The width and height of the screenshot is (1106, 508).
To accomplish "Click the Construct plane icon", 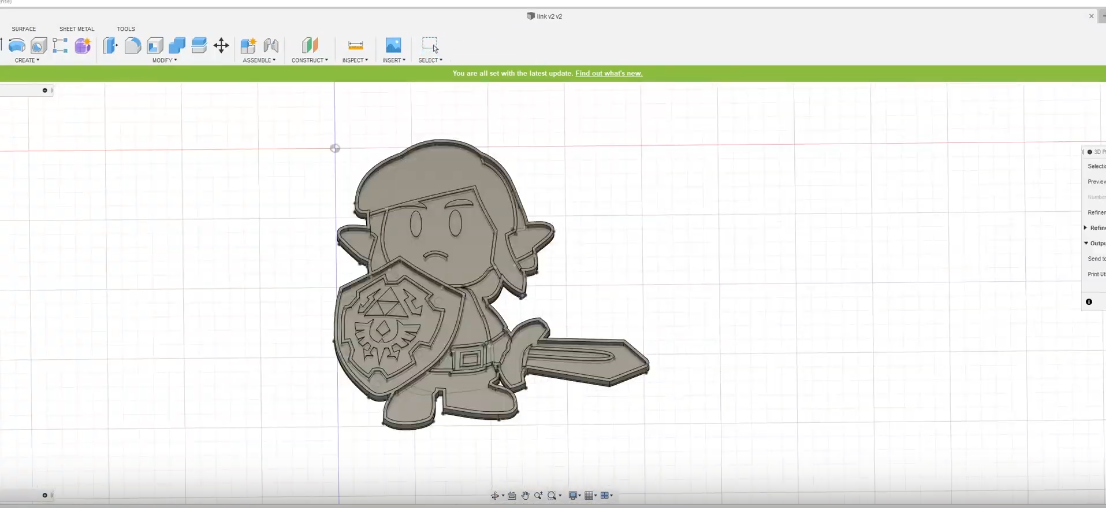I will (310, 46).
